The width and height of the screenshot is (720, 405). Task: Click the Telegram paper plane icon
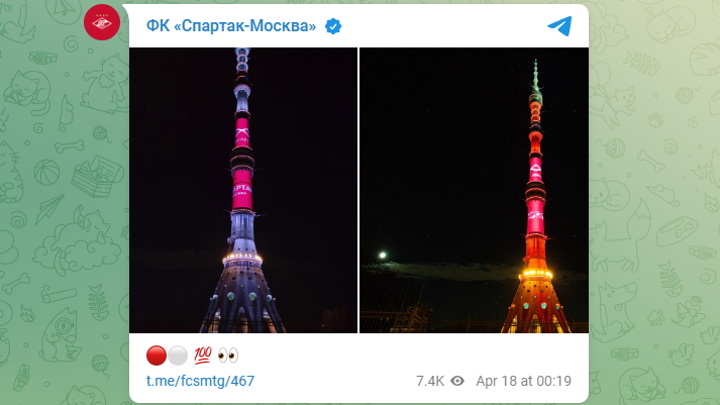pyautogui.click(x=560, y=26)
